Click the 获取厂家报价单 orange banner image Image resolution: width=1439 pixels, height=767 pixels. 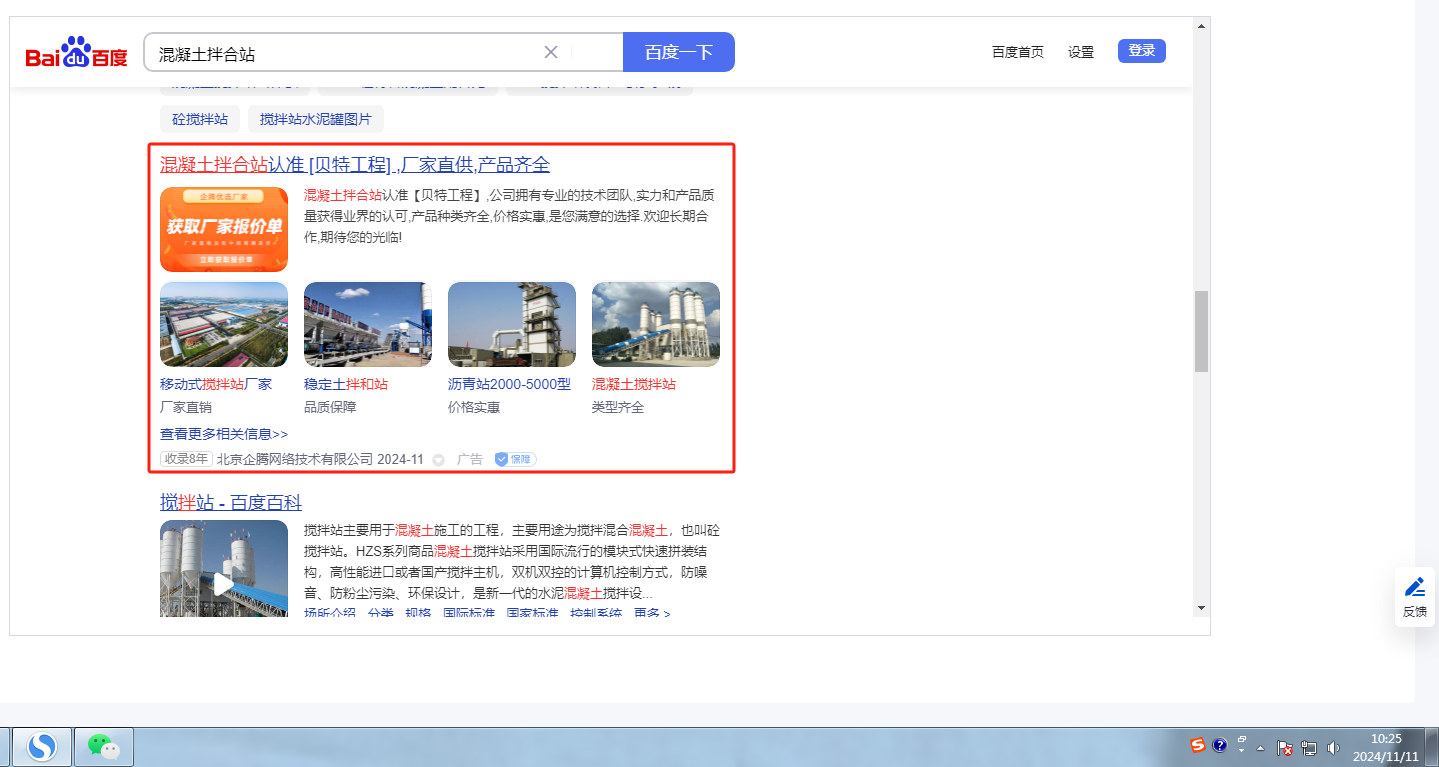click(224, 229)
